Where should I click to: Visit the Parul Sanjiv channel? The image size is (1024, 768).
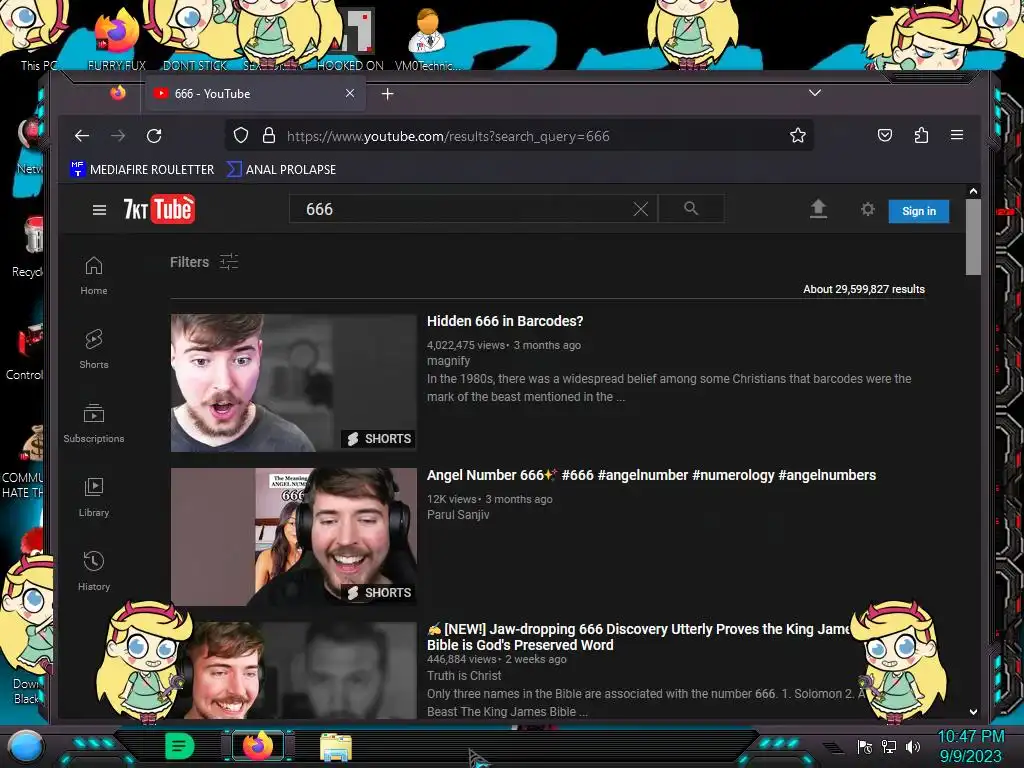pyautogui.click(x=458, y=515)
